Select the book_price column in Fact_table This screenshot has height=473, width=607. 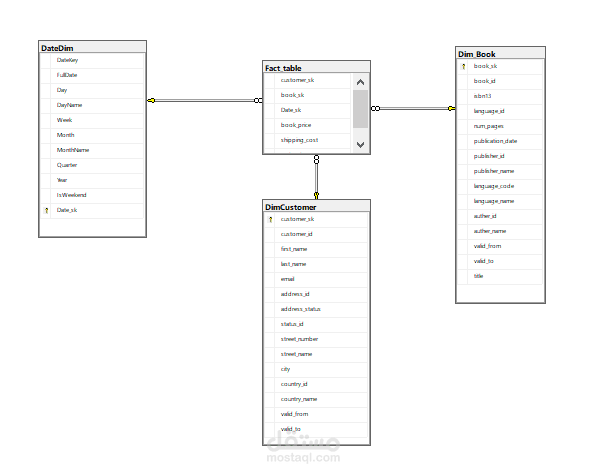(307, 125)
